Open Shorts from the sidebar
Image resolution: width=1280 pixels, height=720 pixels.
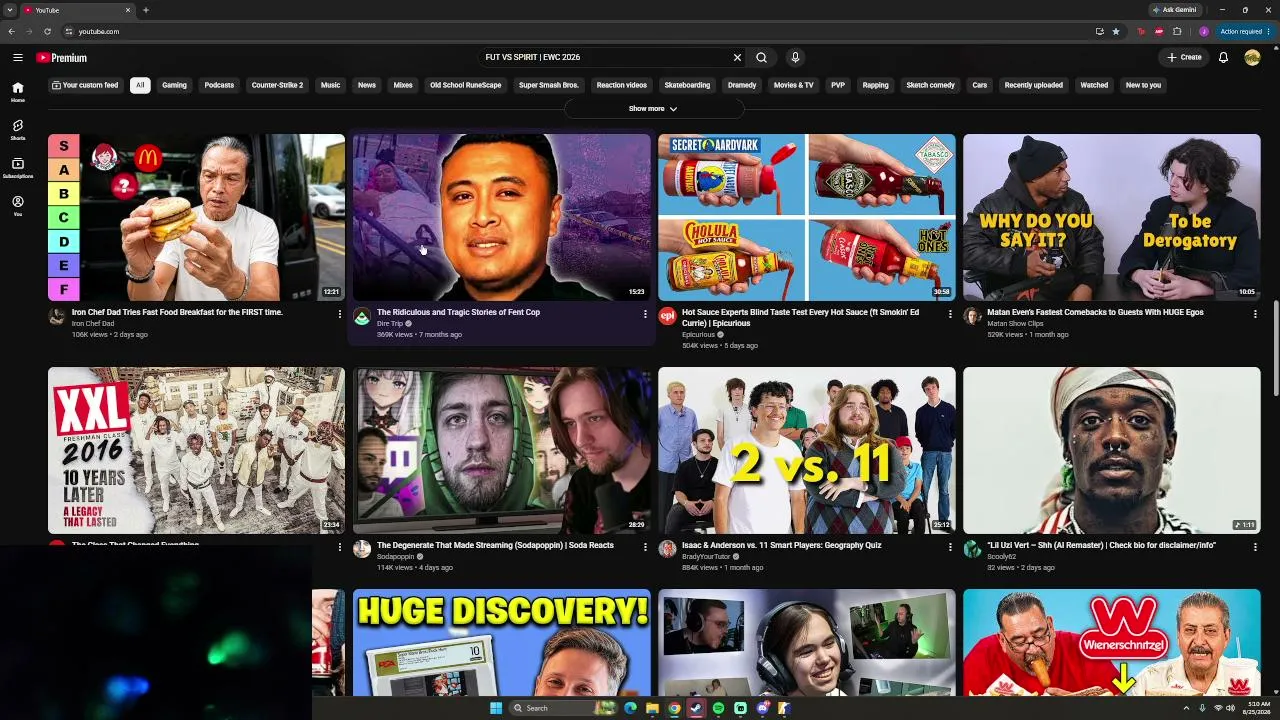click(18, 130)
